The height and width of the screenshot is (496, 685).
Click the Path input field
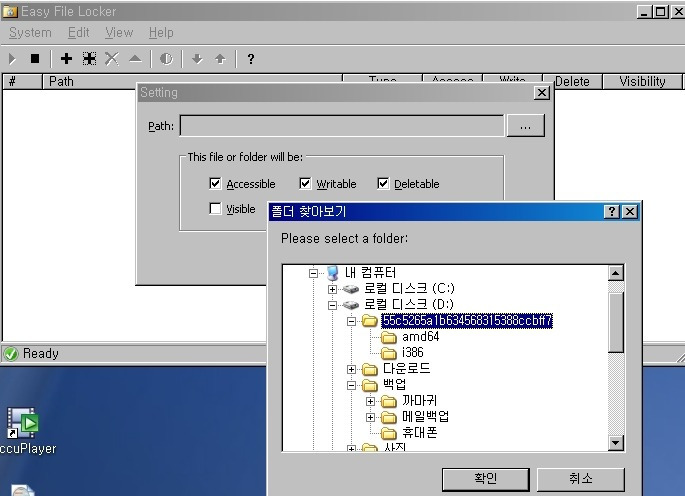coord(342,126)
